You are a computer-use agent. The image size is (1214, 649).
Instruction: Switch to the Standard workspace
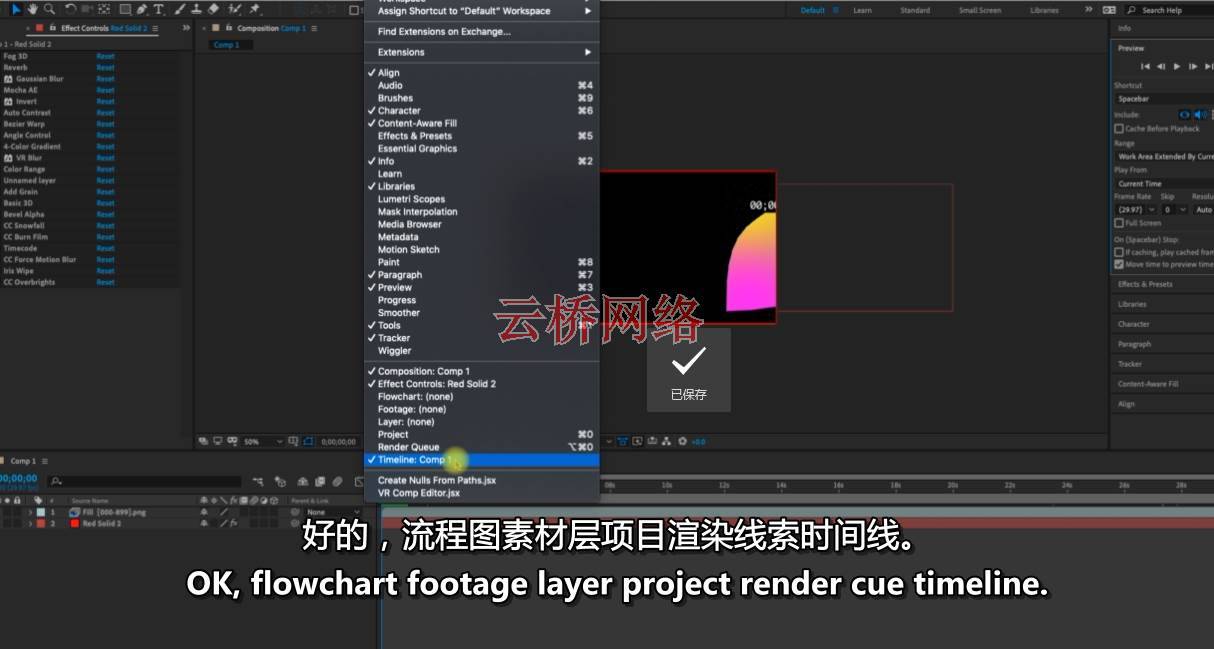tap(914, 10)
